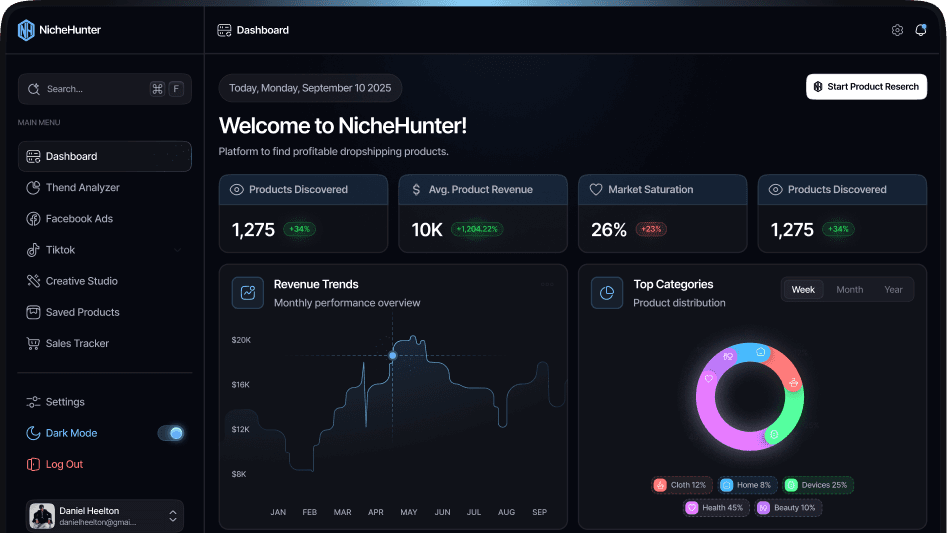
Task: Click the date pill showing September 10 2025
Action: coord(310,88)
